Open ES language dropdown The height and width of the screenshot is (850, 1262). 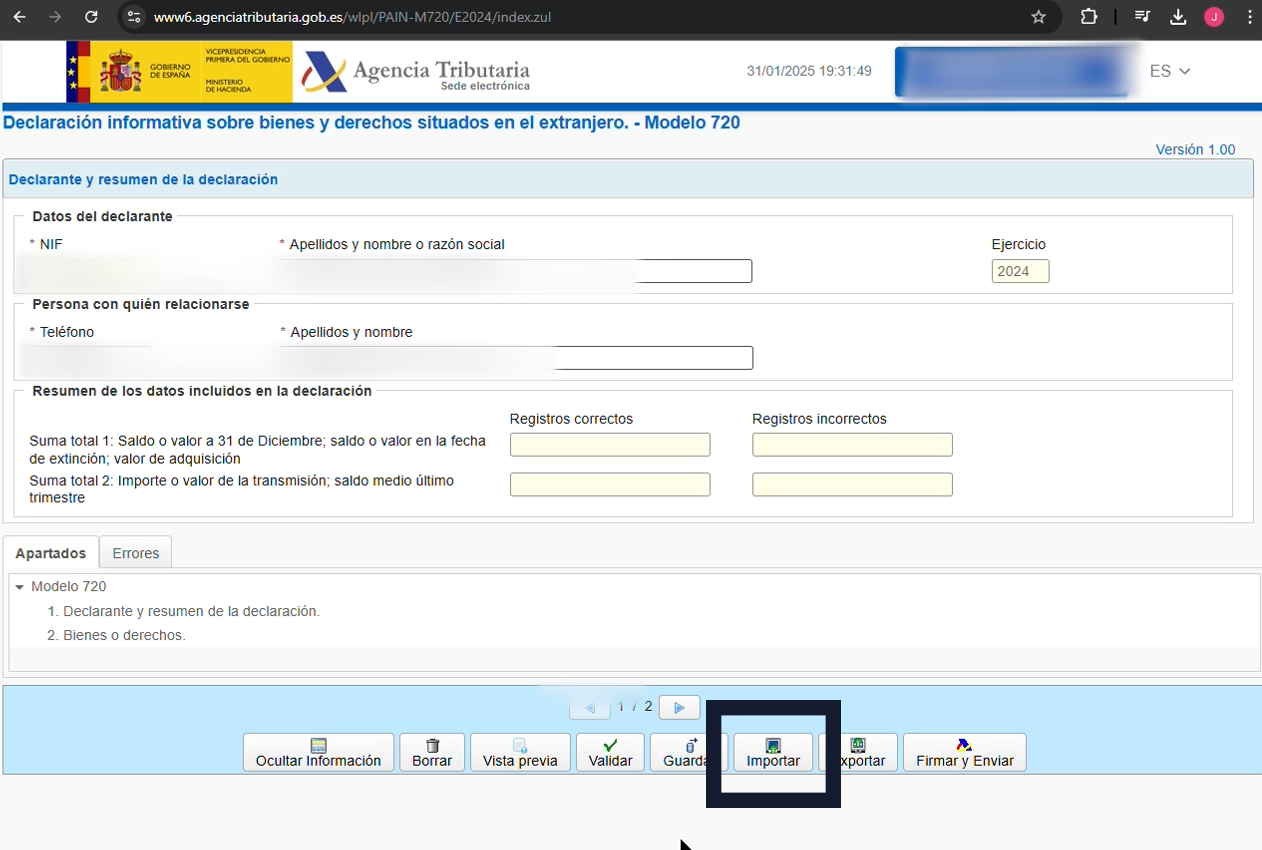pos(1169,71)
